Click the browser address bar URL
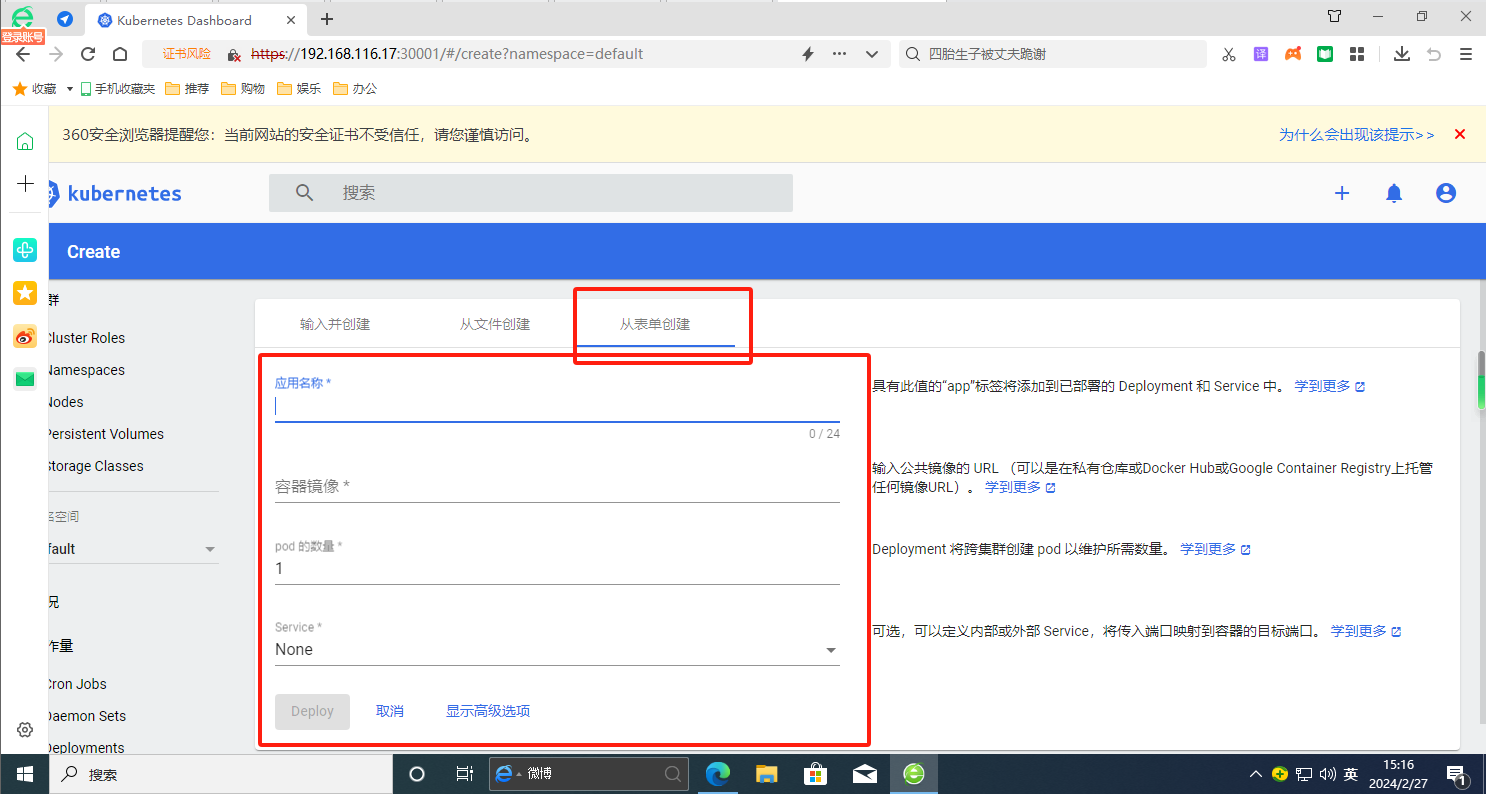The height and width of the screenshot is (794, 1486). [x=447, y=54]
